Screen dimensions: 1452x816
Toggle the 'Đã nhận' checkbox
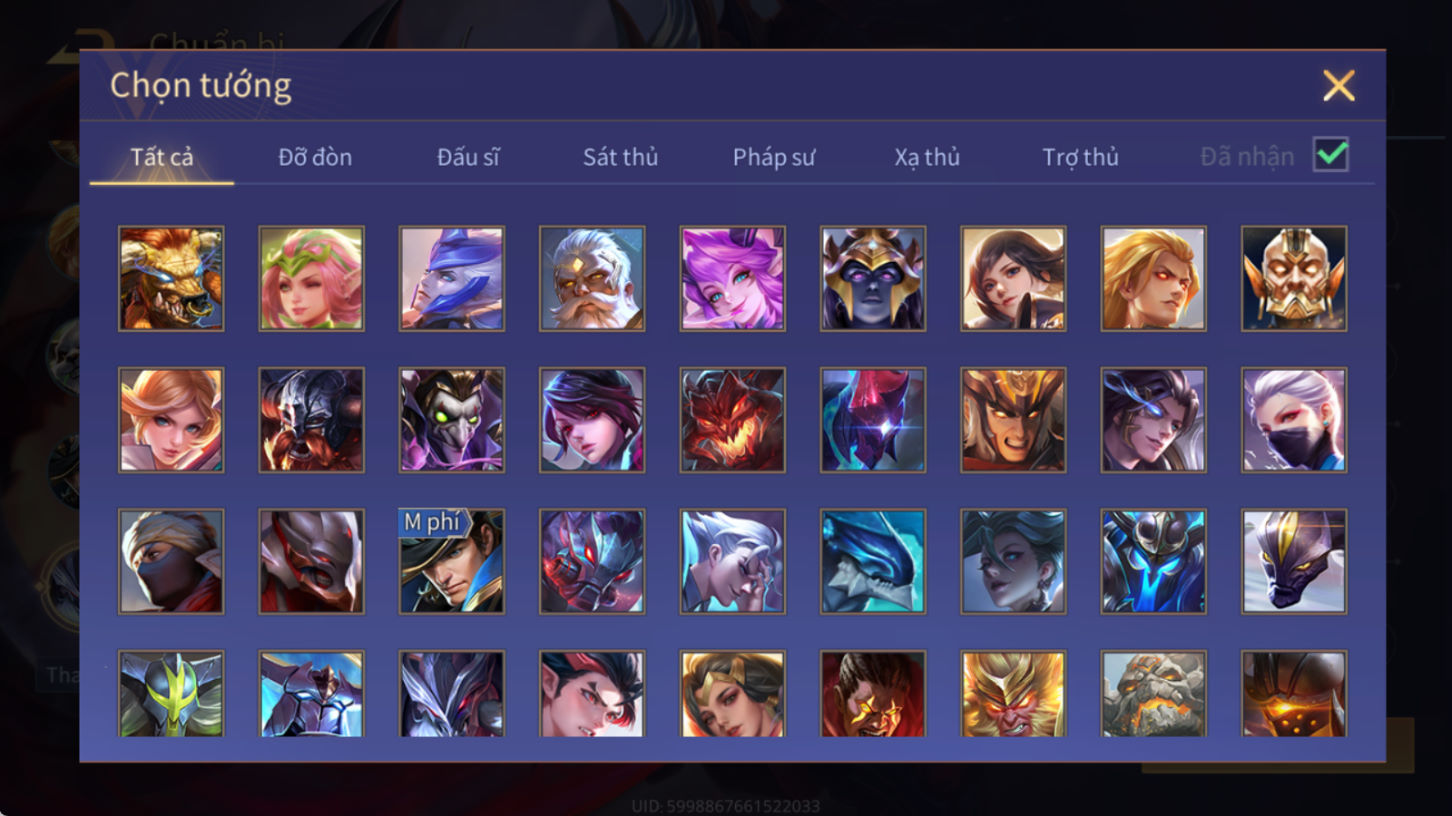1331,155
